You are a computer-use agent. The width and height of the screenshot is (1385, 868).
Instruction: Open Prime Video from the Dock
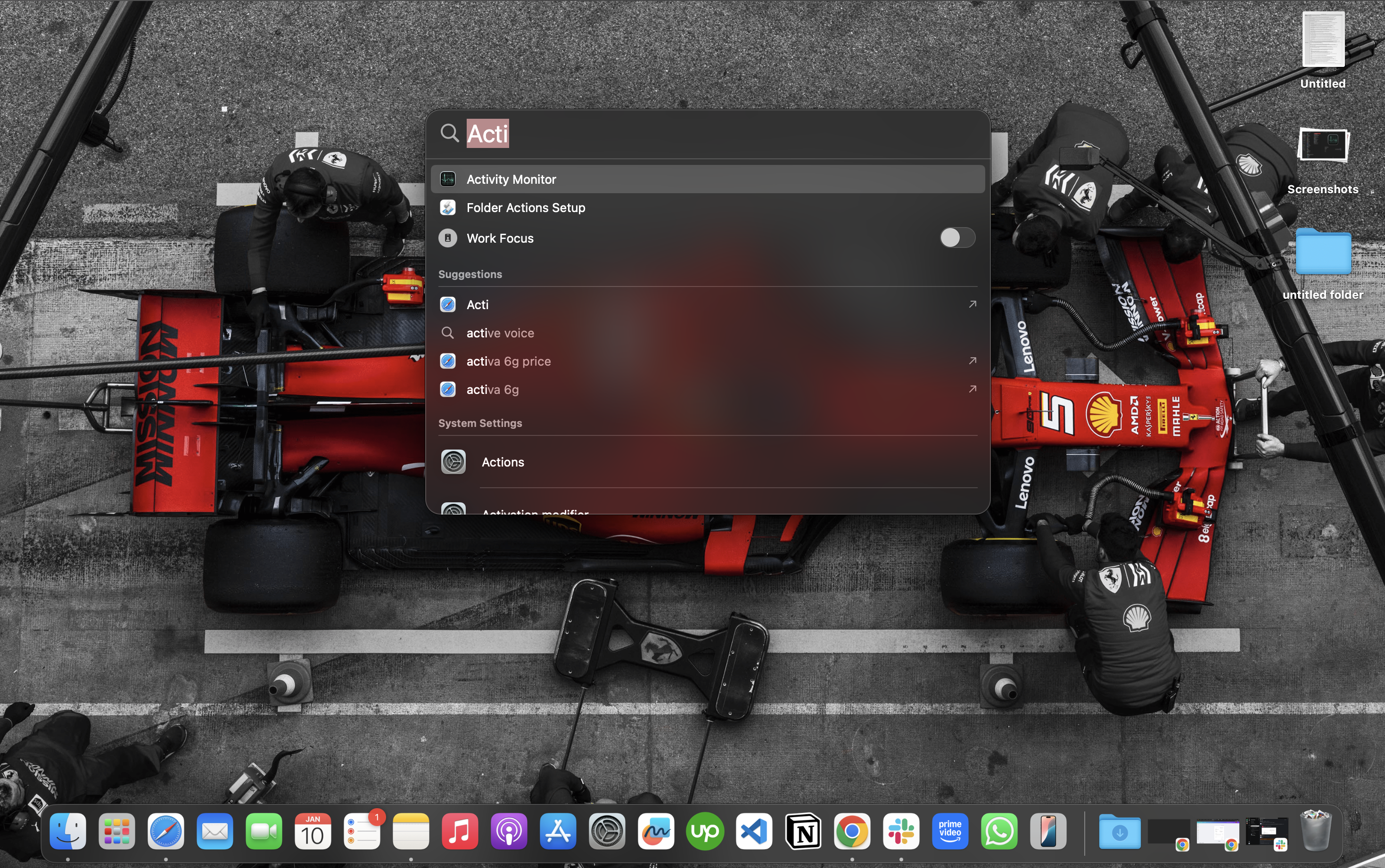pos(950,831)
